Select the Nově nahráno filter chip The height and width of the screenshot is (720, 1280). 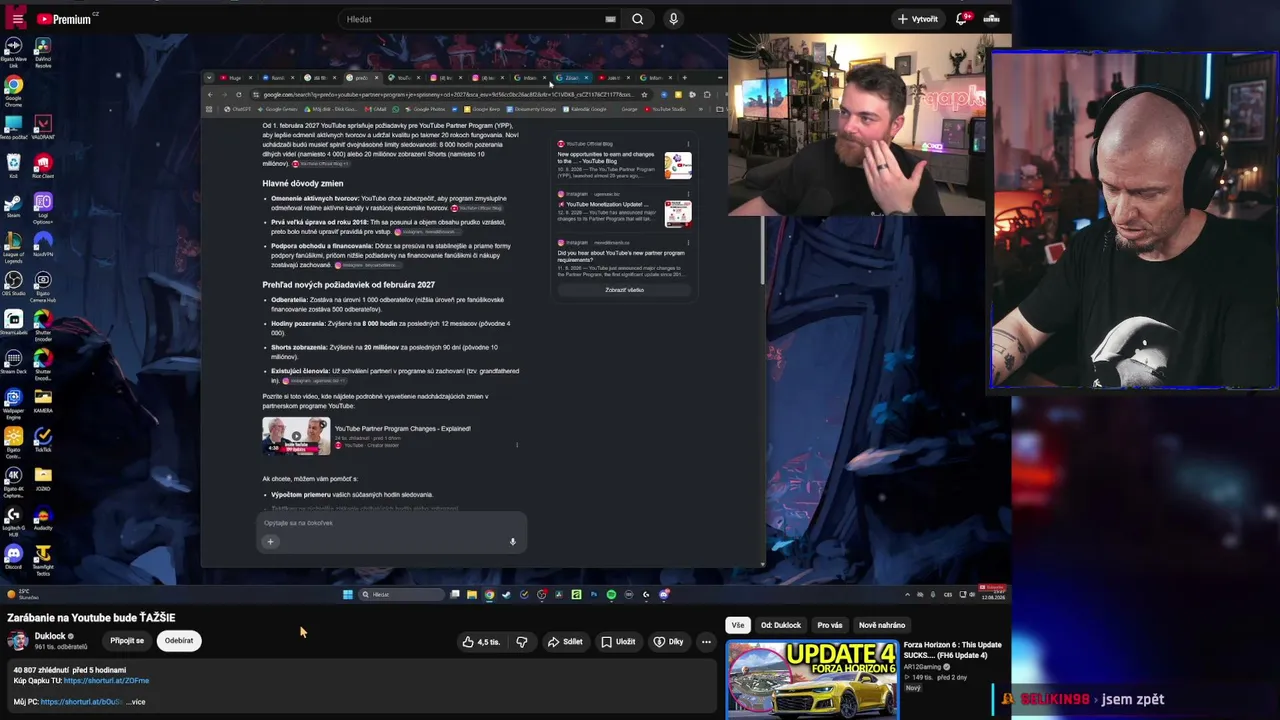point(882,625)
